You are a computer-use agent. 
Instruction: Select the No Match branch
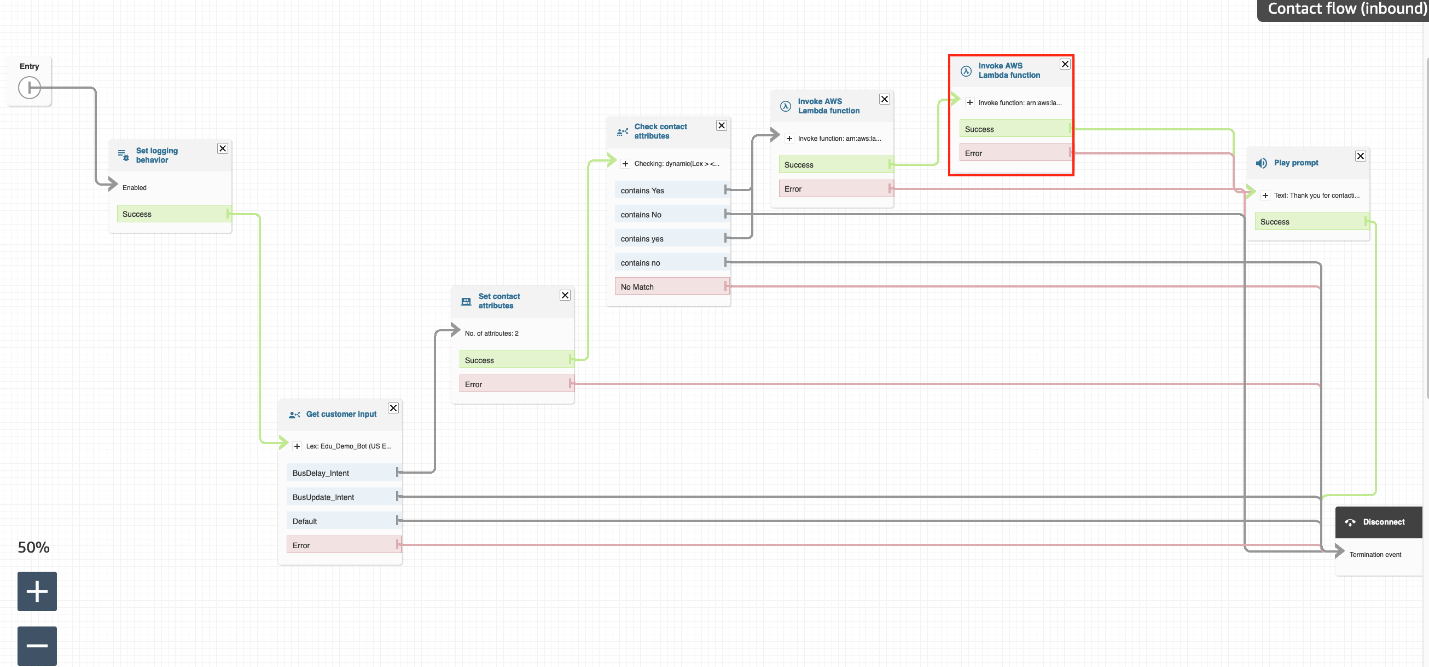pos(670,287)
